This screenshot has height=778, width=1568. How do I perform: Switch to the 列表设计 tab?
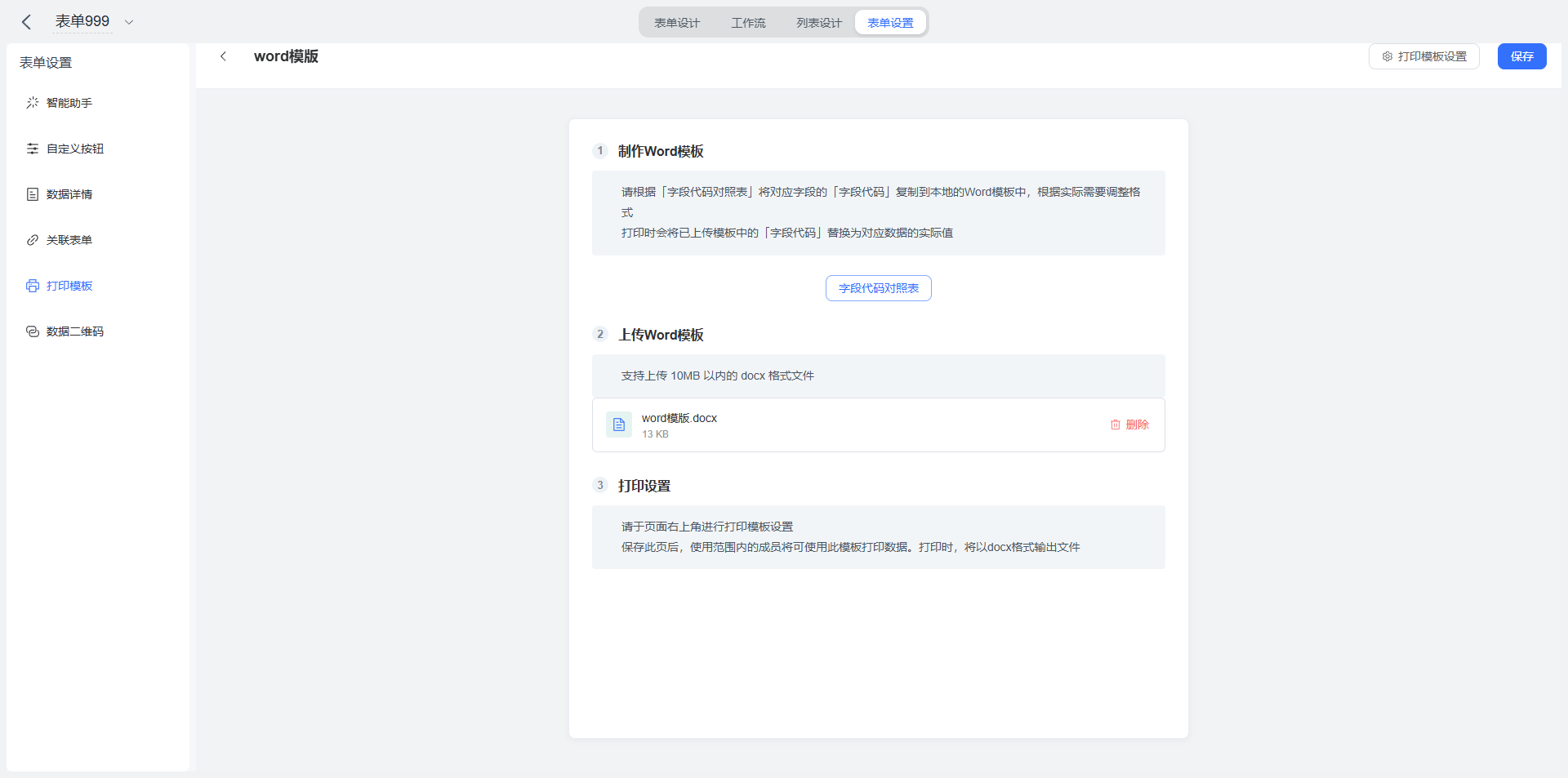(x=819, y=23)
